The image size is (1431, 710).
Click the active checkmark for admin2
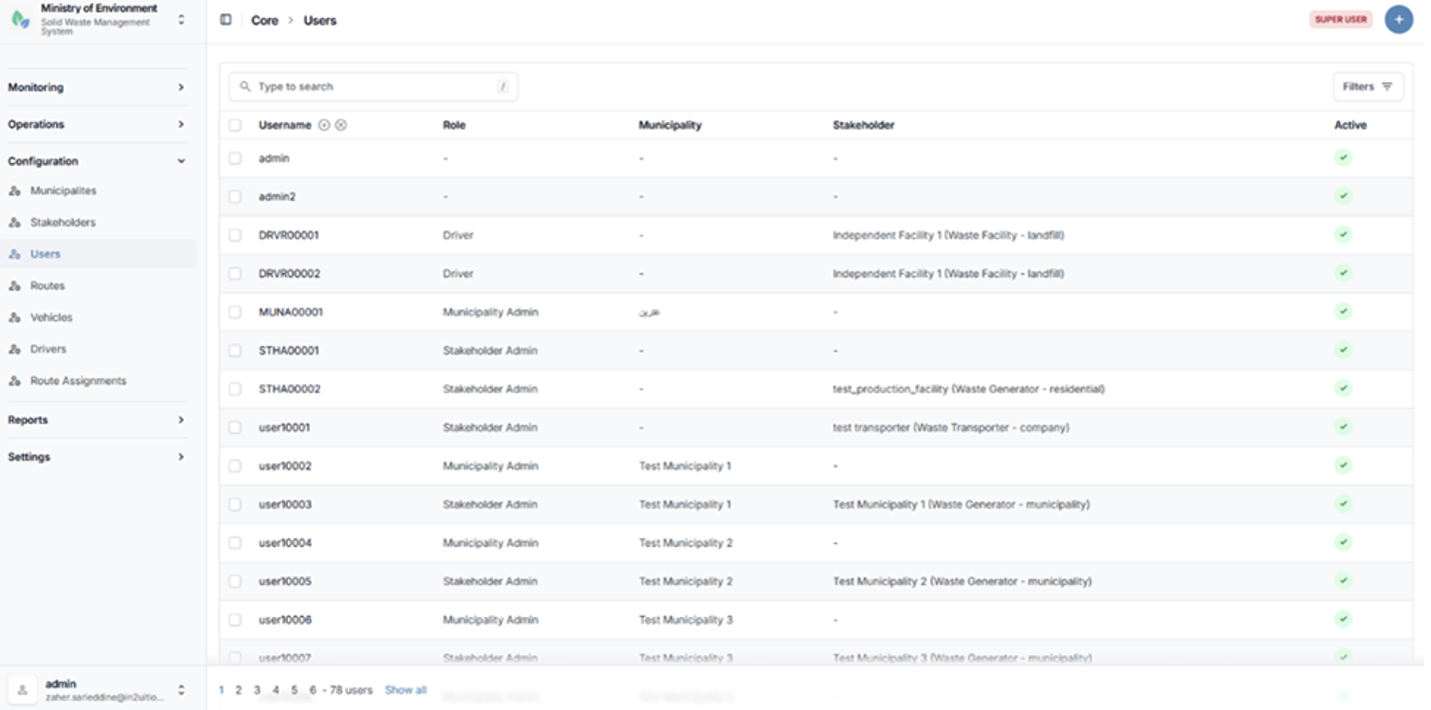(1343, 196)
